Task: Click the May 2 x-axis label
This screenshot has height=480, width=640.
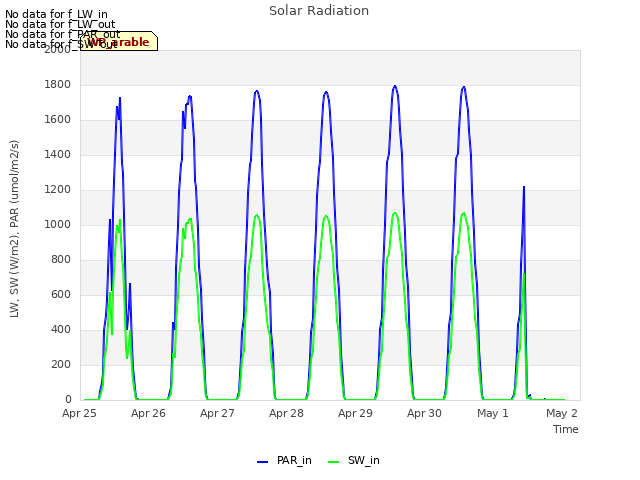Action: pos(562,413)
